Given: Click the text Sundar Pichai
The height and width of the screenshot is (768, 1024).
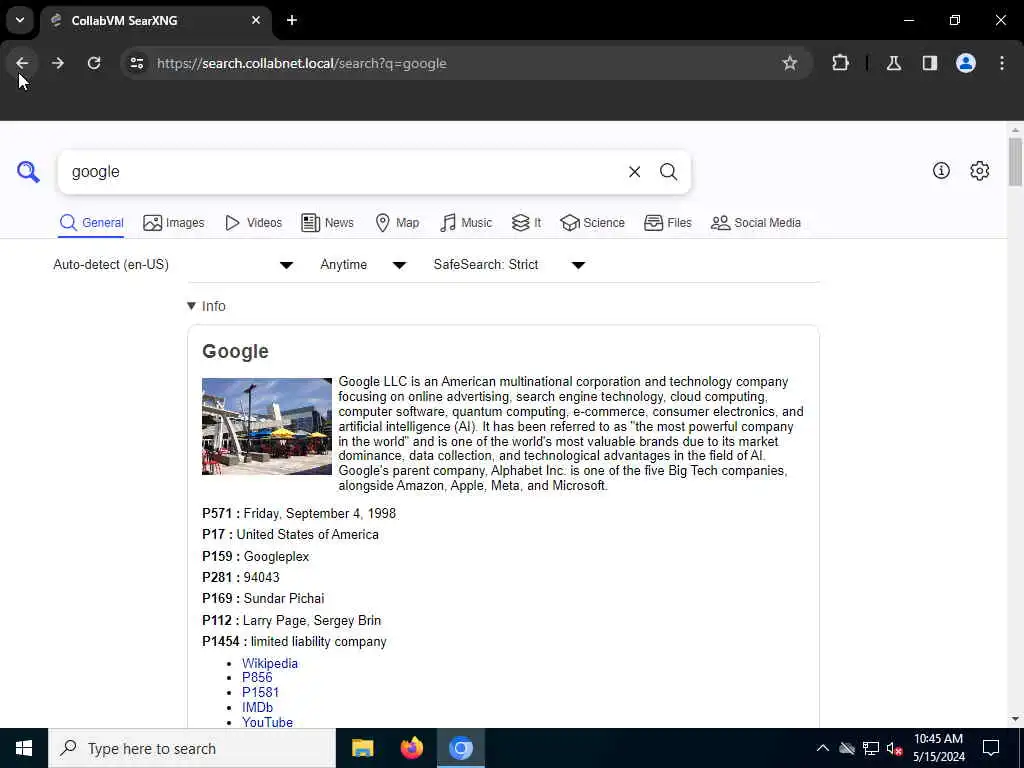Looking at the screenshot, I should coord(283,598).
